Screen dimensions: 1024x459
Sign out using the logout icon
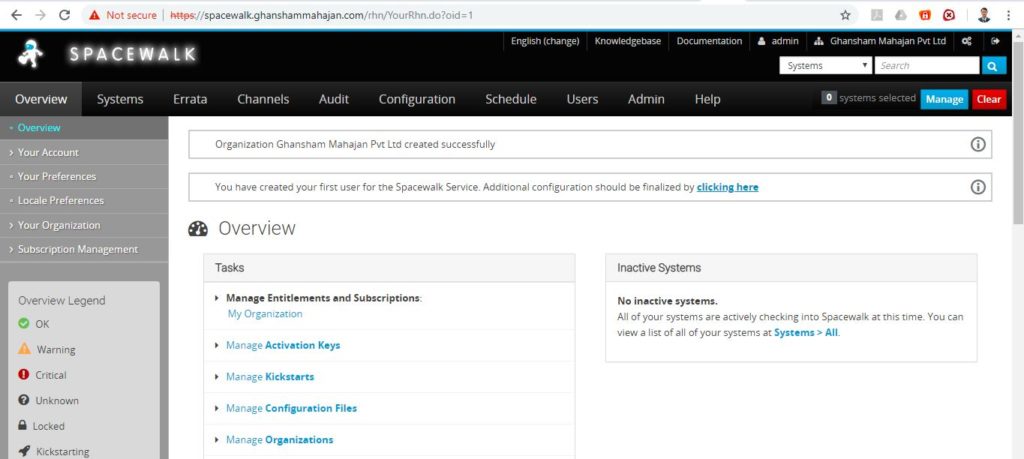pyautogui.click(x=995, y=41)
